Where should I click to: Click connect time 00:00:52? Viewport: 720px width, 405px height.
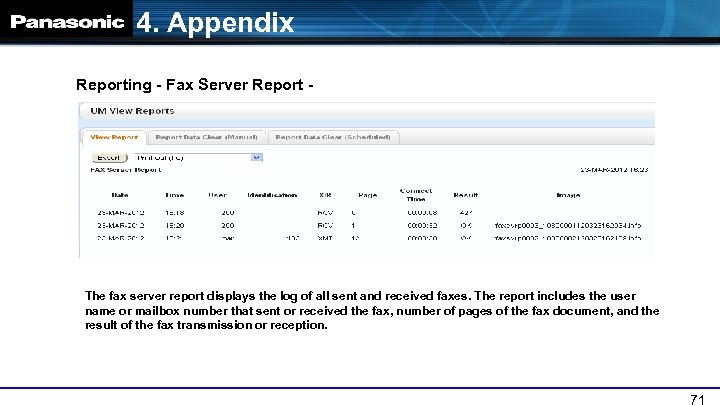(422, 225)
